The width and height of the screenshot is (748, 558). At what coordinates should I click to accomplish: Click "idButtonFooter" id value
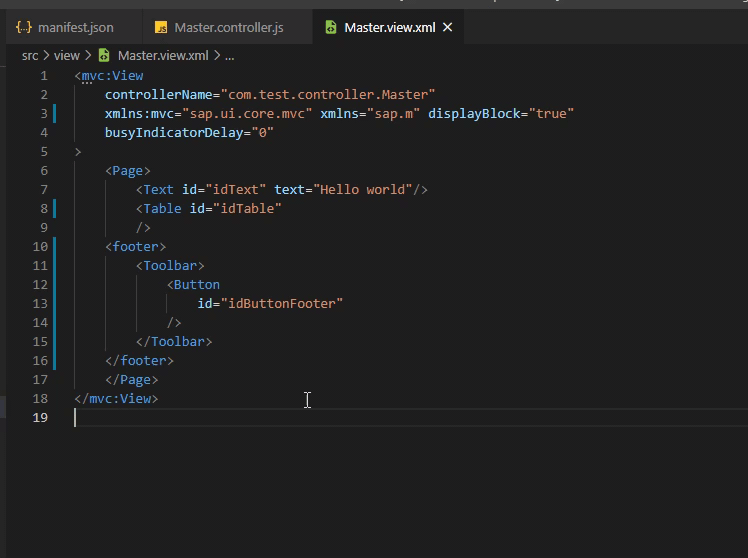click(x=281, y=303)
